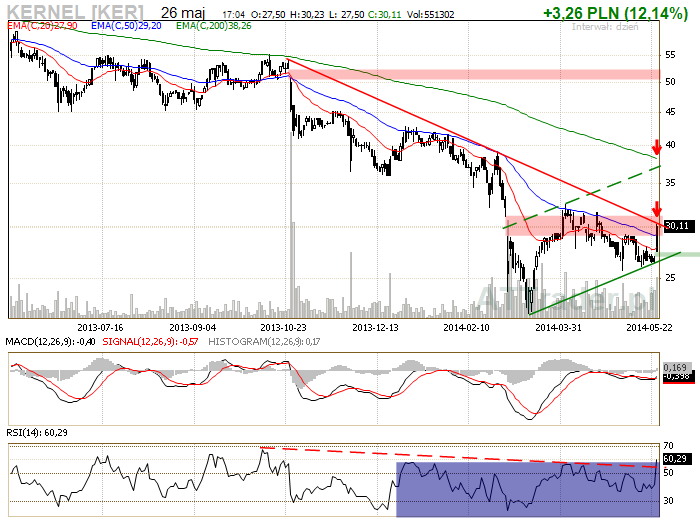Screen dimensions: 700x522
Task: Click the 2014-05-22 date axis label
Action: (649, 328)
